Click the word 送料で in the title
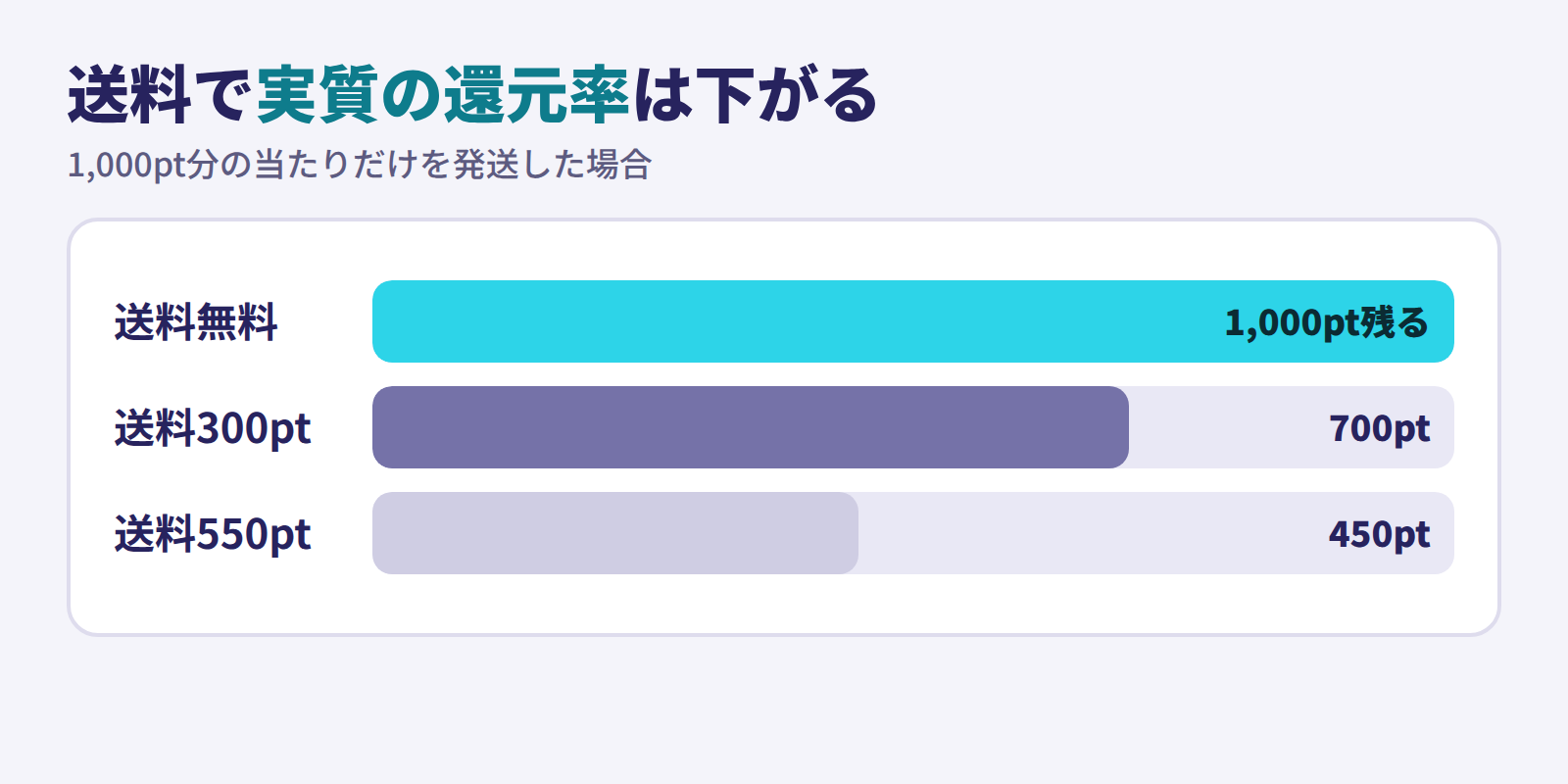This screenshot has width=1568, height=784. [161, 95]
